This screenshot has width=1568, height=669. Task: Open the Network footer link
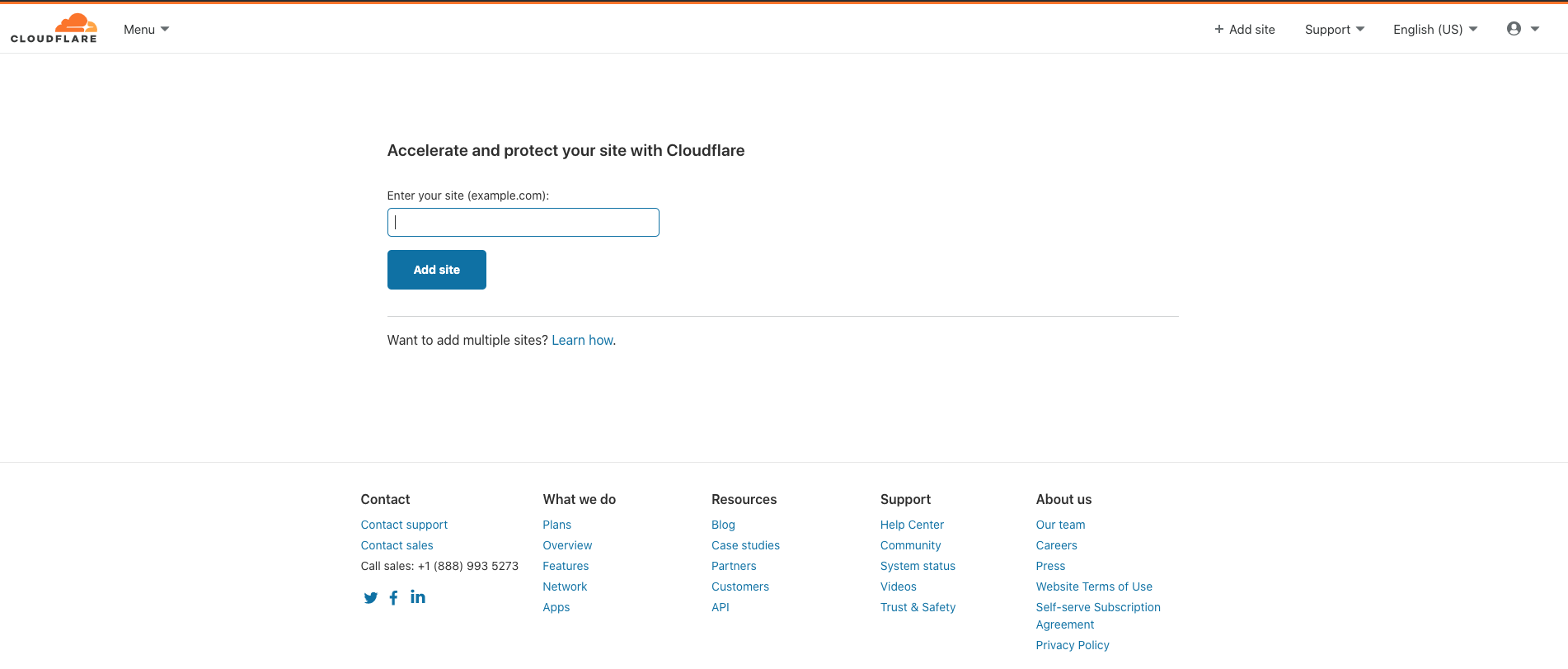tap(565, 587)
